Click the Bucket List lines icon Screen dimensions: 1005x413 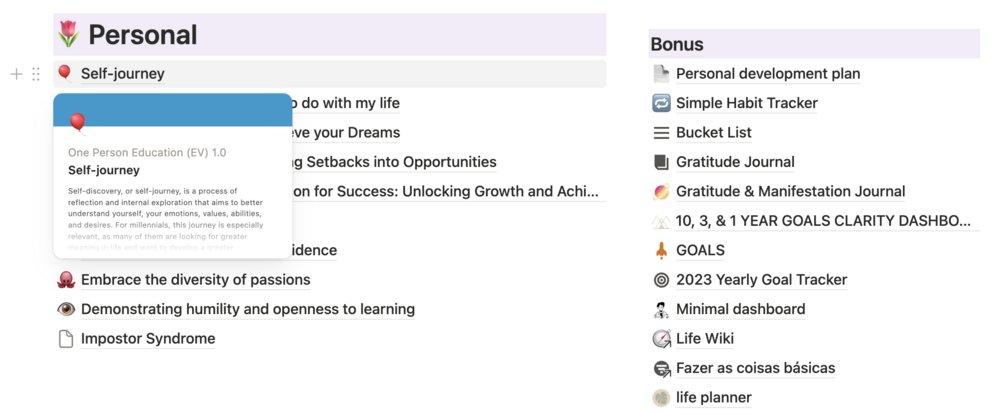coord(661,133)
